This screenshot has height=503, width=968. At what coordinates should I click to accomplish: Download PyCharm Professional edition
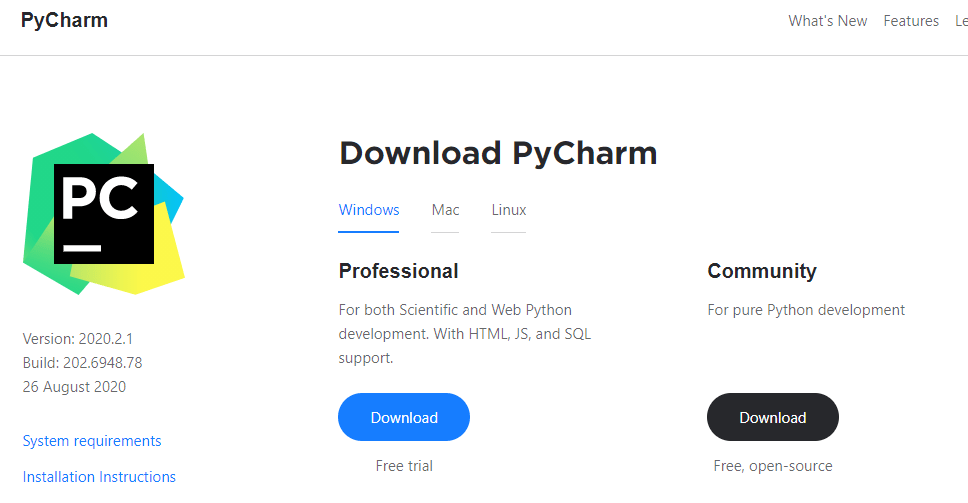(404, 418)
